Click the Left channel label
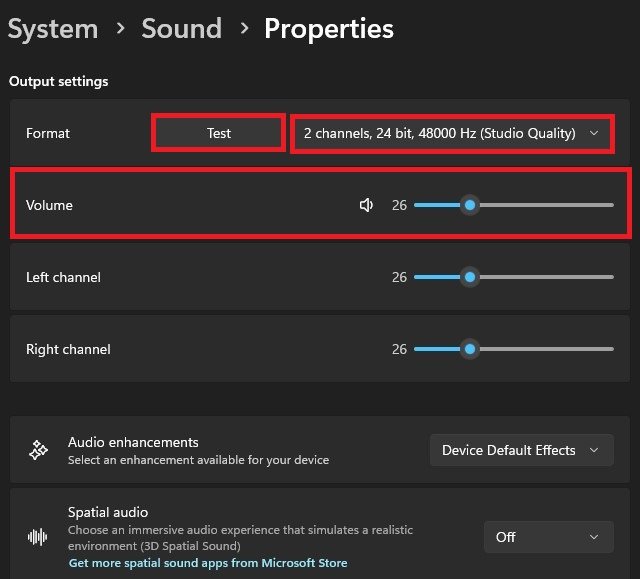Screen dimensions: 640x579 click(63, 277)
